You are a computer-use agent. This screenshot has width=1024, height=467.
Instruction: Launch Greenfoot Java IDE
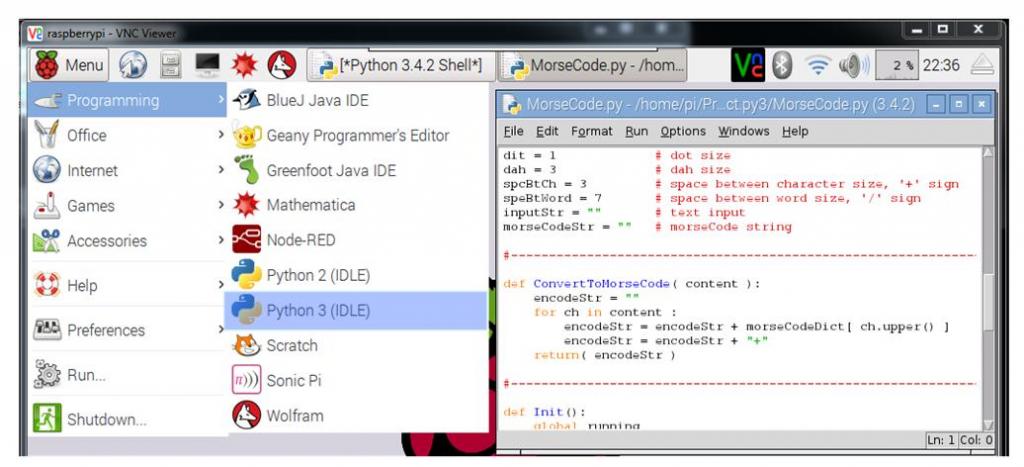[x=357, y=170]
